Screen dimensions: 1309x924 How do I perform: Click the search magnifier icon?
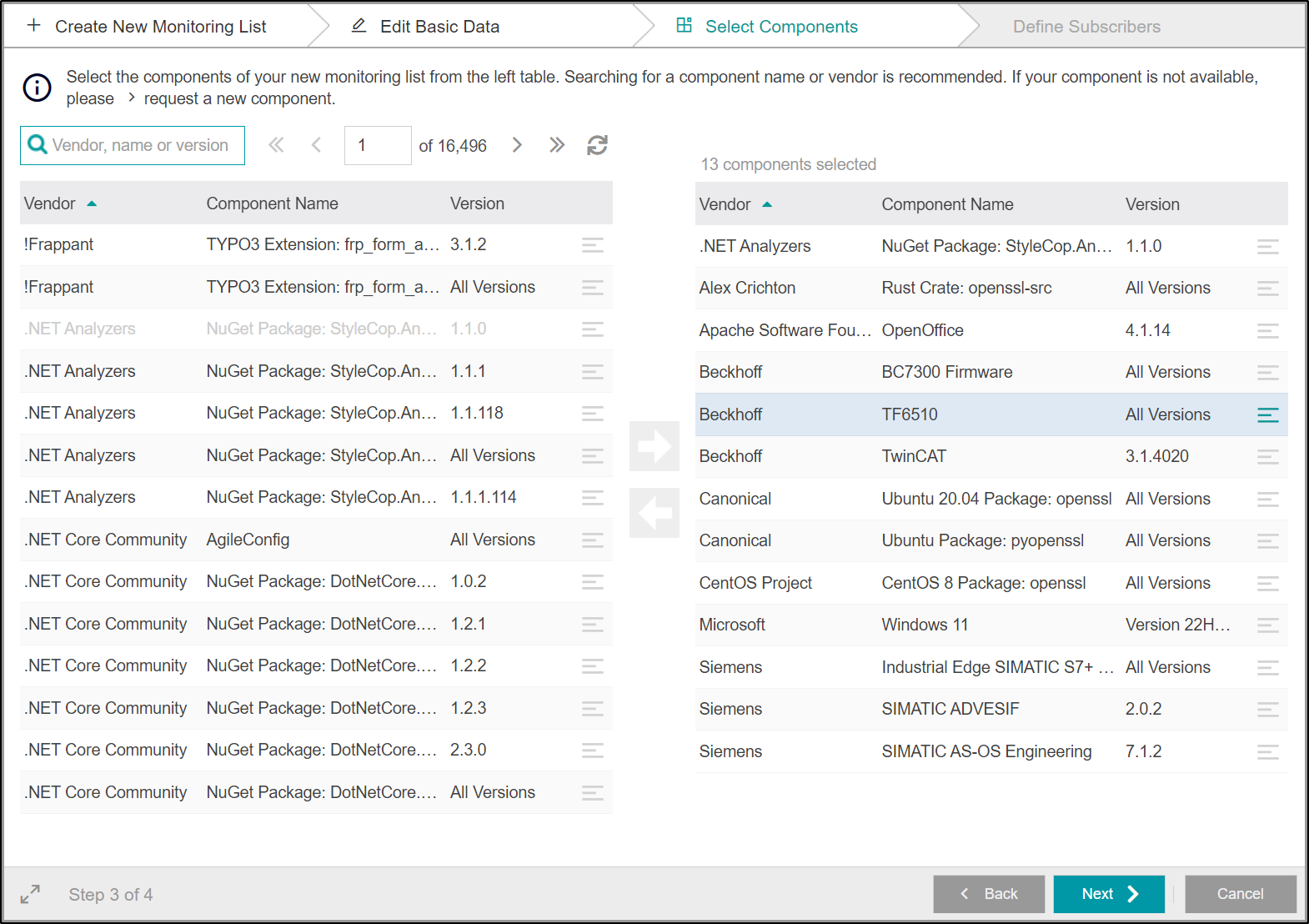tap(38, 145)
